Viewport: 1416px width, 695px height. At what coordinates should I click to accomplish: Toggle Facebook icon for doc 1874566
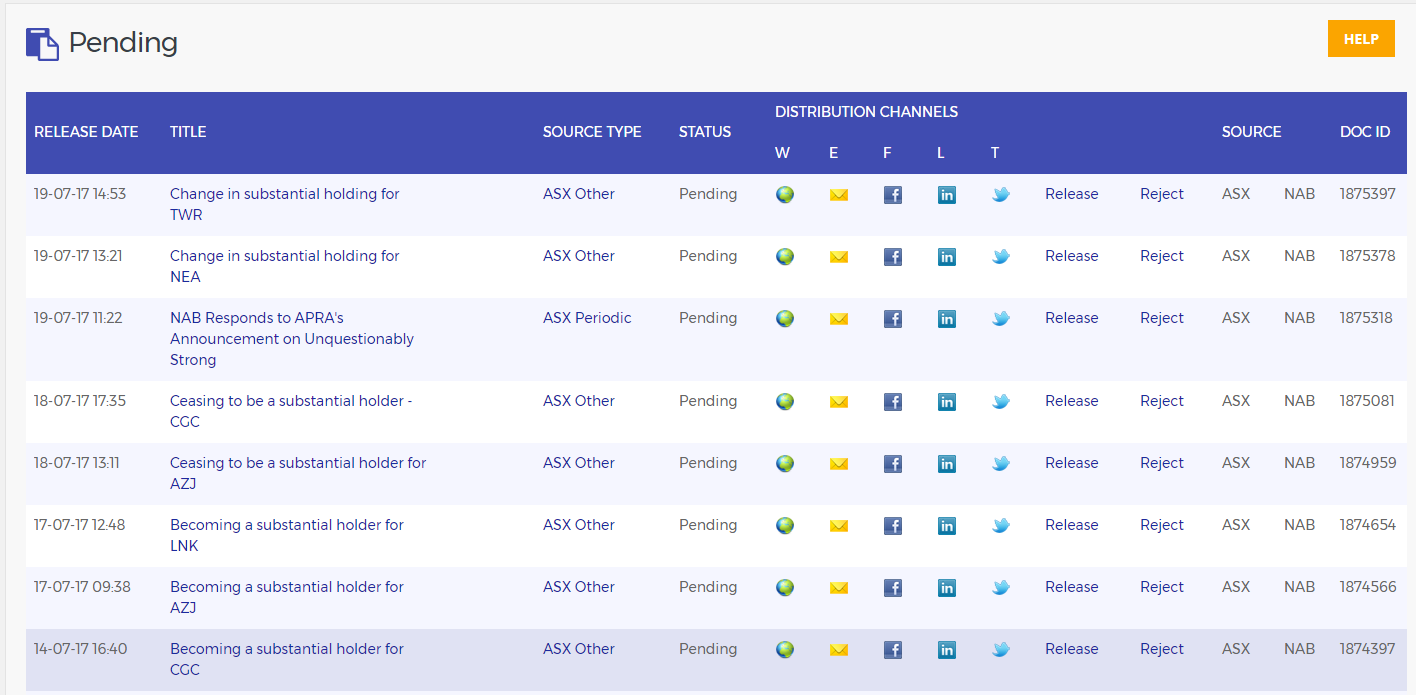pos(893,588)
